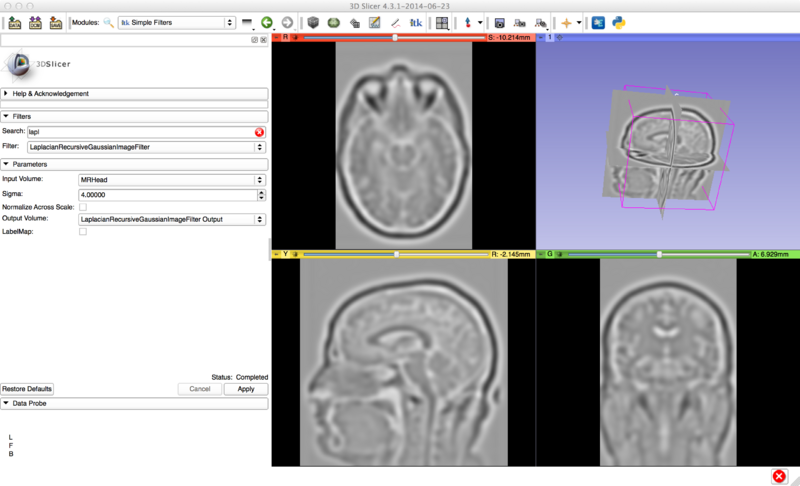Screen dimensions: 800x486
Task: Enable Normalize Across Scale checkbox
Action: pyautogui.click(x=83, y=207)
